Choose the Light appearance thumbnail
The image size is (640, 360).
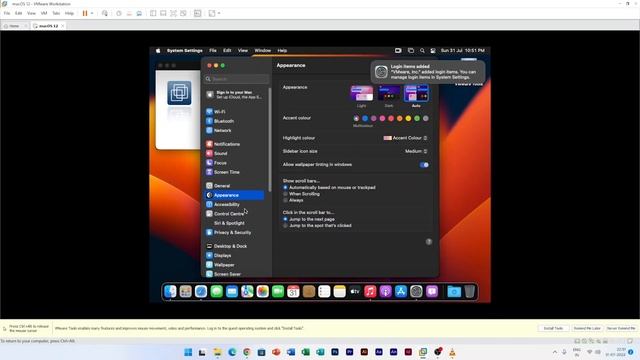[x=362, y=93]
